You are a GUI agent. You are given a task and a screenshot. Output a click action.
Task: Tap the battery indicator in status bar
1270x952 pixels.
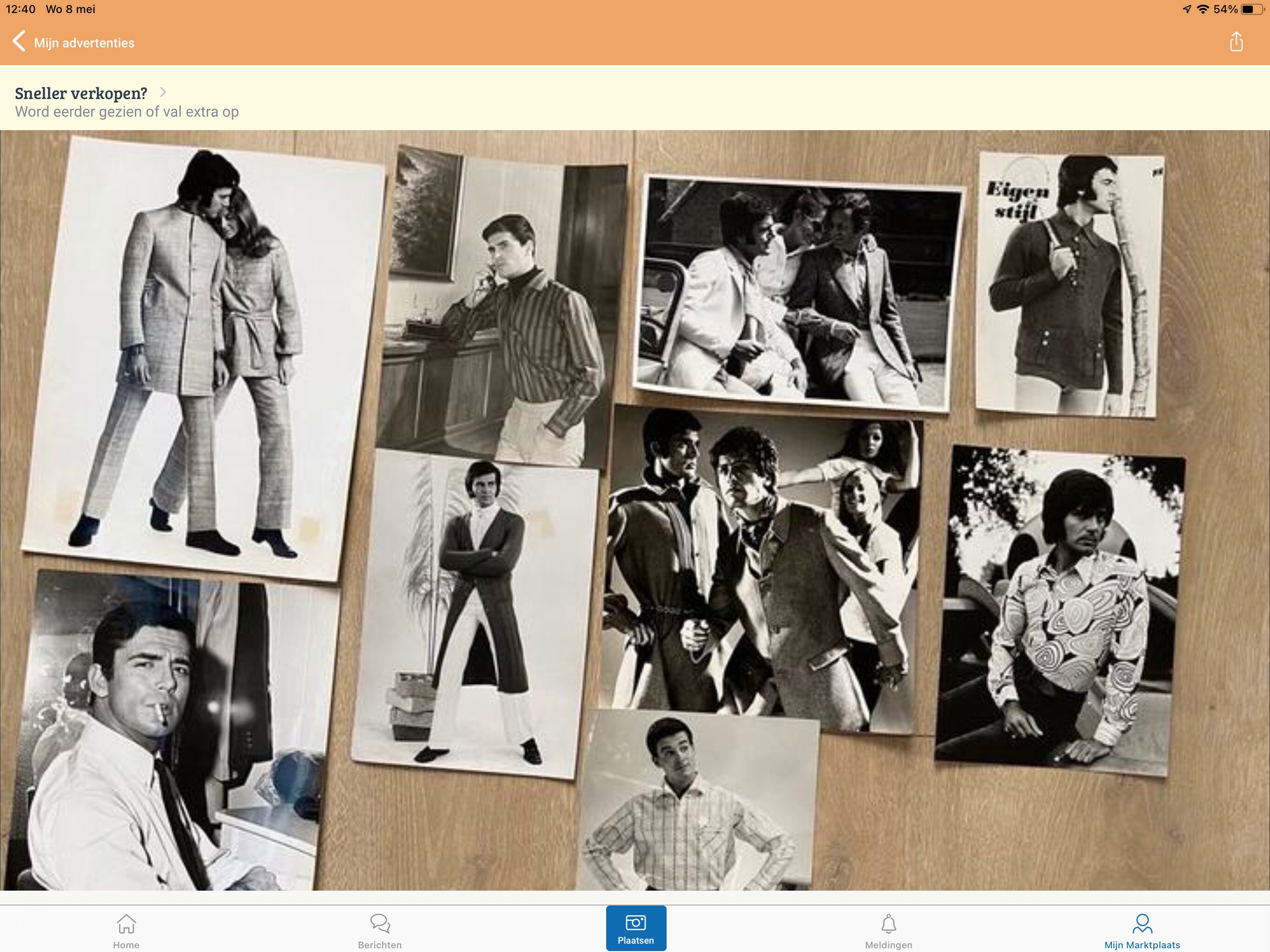pos(1252,9)
